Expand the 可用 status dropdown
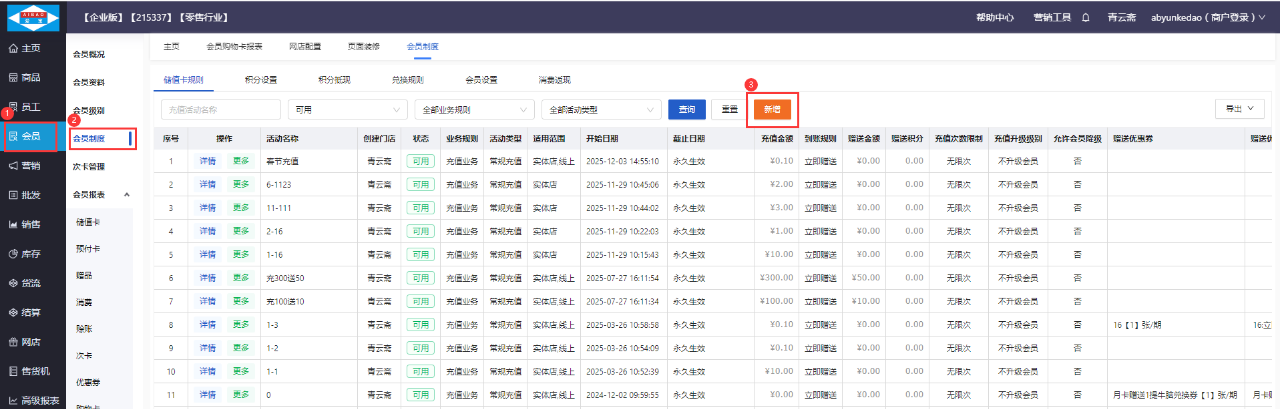 pos(345,109)
